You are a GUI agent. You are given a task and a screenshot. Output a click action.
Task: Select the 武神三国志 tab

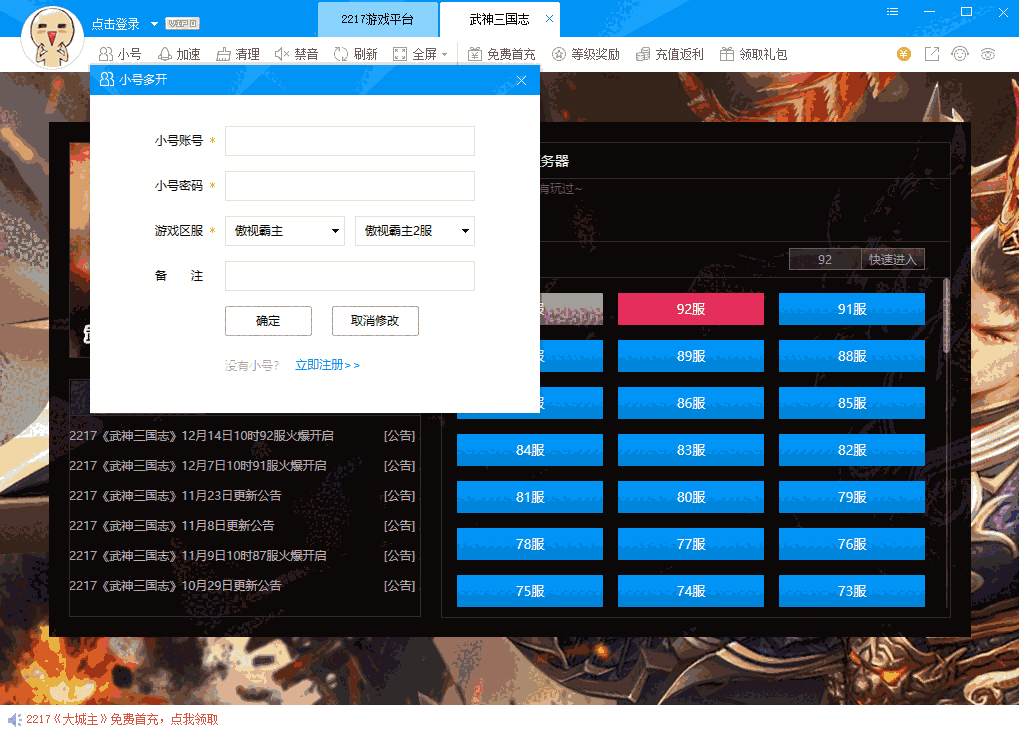499,20
